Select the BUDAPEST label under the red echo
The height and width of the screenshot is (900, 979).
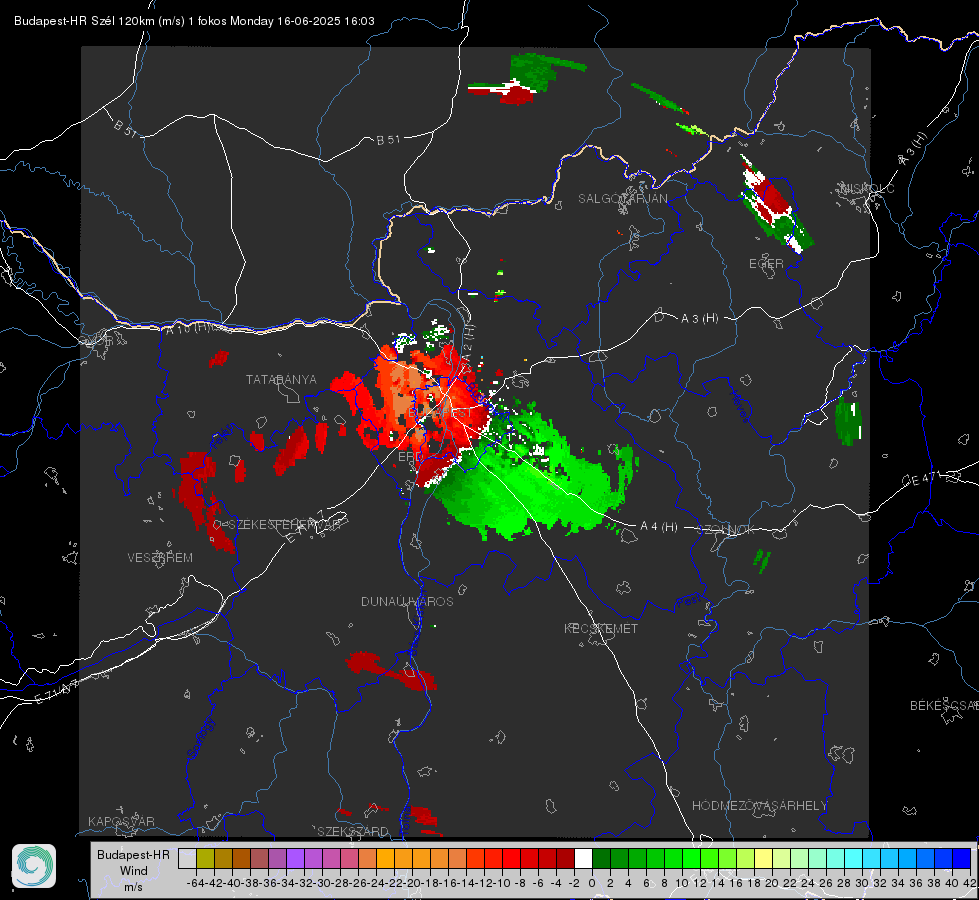pos(440,413)
